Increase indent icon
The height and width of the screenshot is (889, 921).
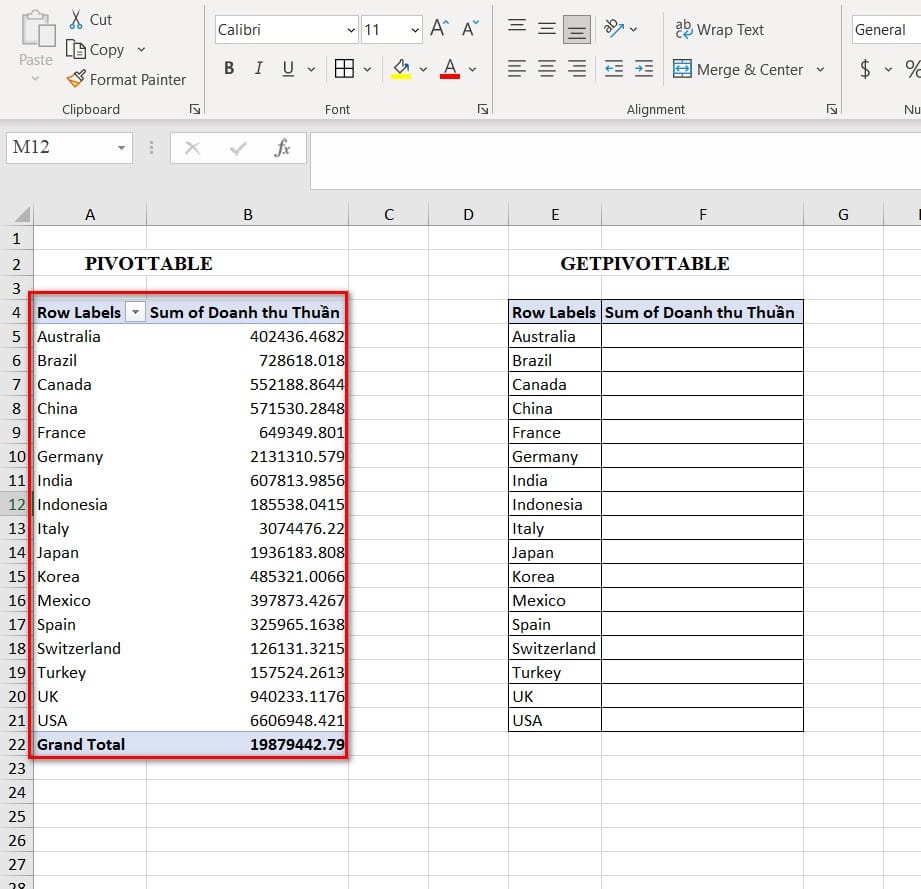644,69
